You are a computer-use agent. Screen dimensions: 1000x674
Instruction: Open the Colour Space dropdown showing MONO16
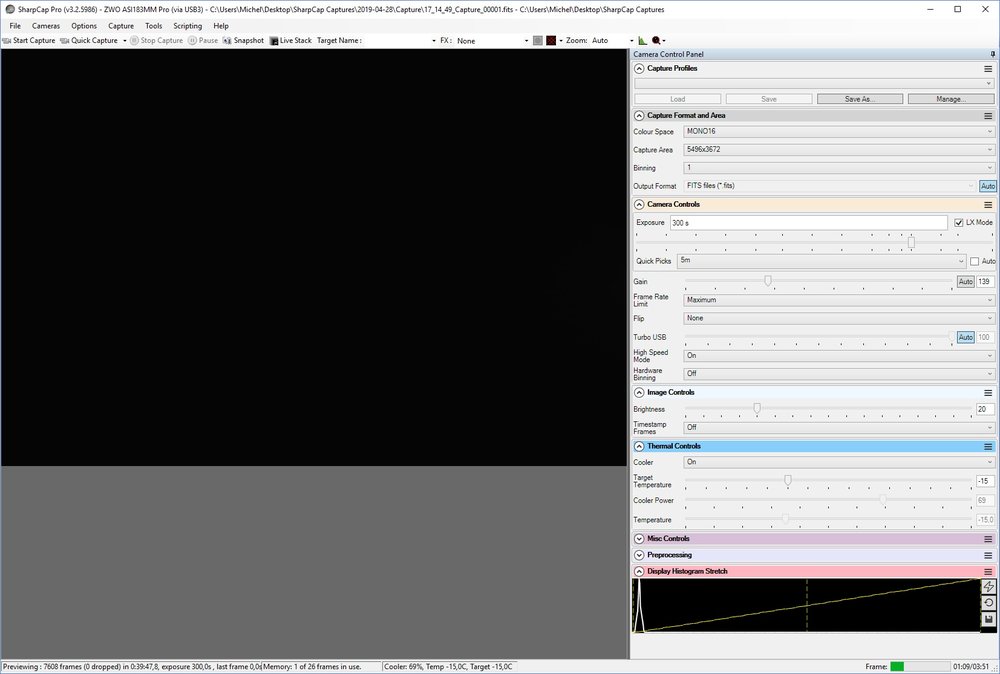pos(839,131)
